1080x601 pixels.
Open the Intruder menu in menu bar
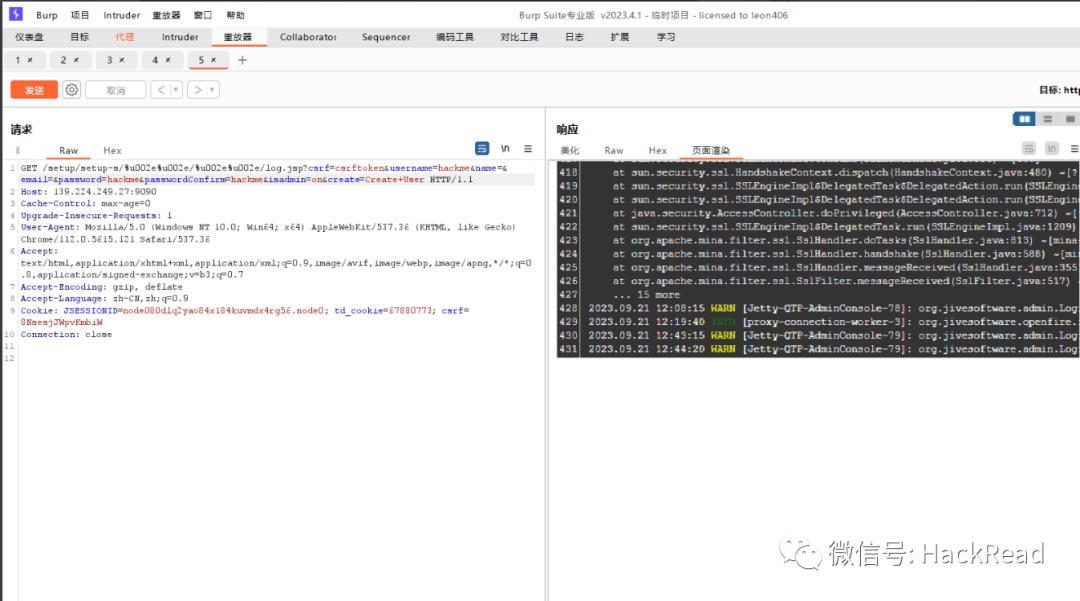[122, 14]
